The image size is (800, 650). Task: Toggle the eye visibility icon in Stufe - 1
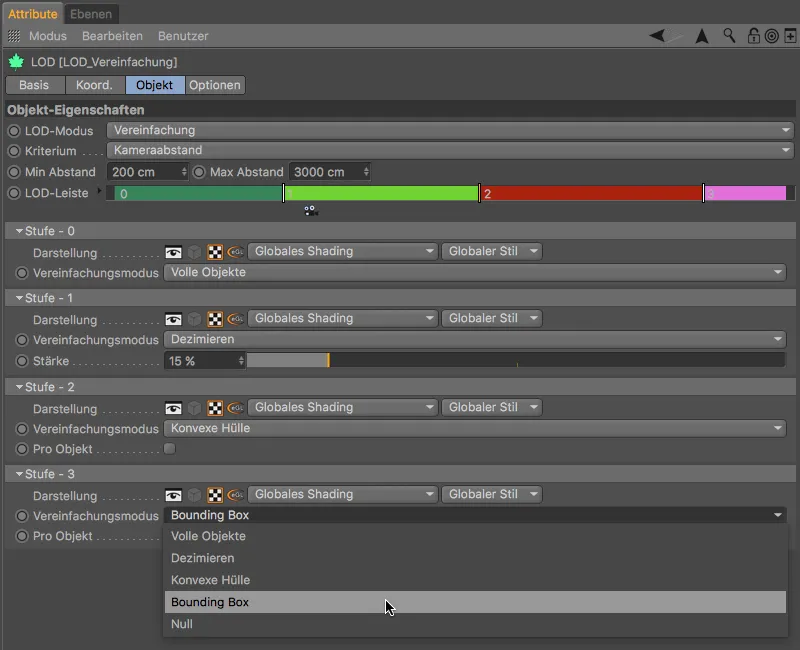pos(173,319)
